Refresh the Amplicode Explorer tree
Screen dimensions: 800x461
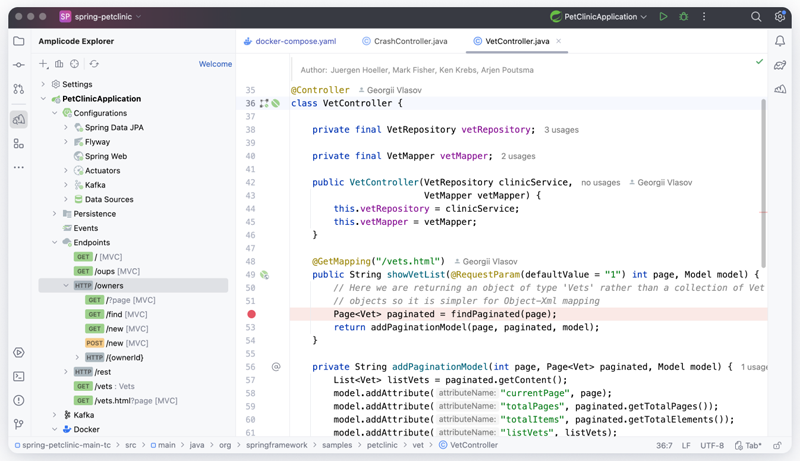(x=94, y=64)
